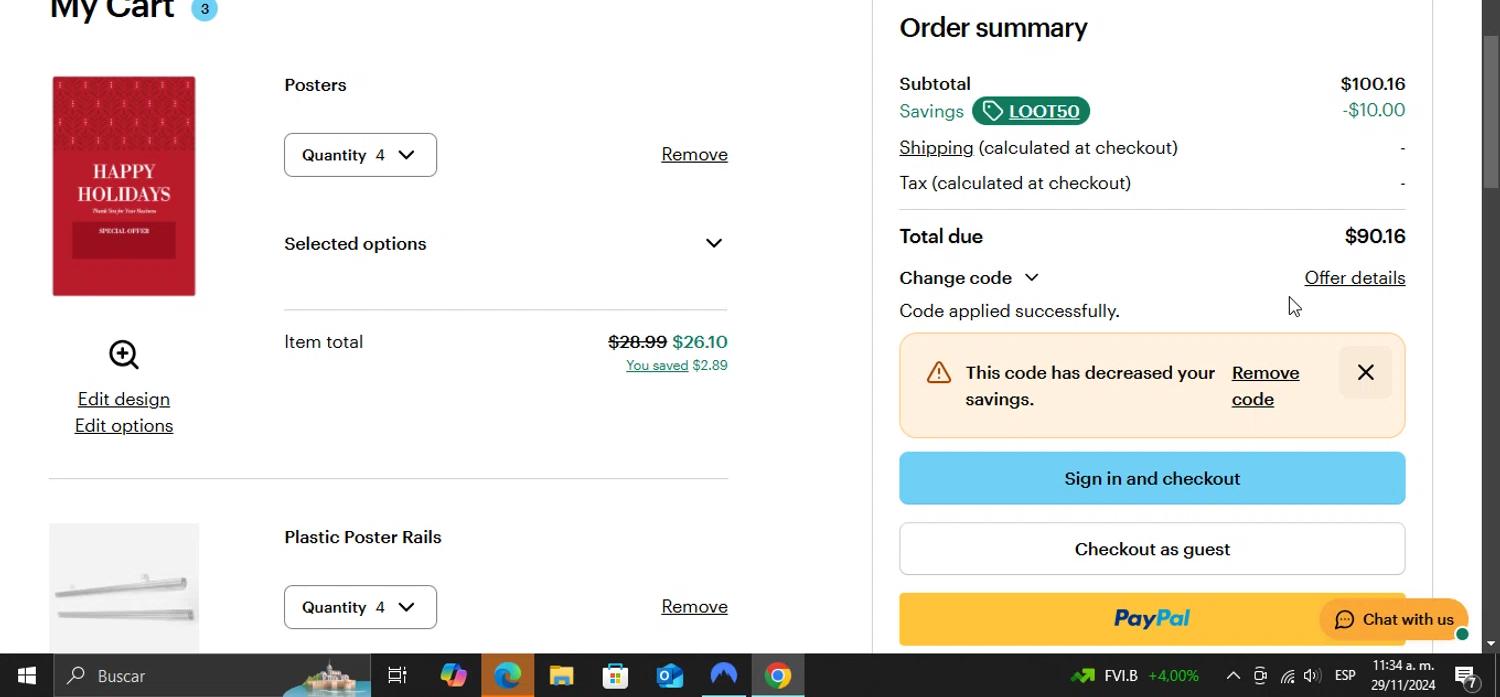Open Microsoft Edge from the taskbar
This screenshot has height=697, width=1500.
507,676
